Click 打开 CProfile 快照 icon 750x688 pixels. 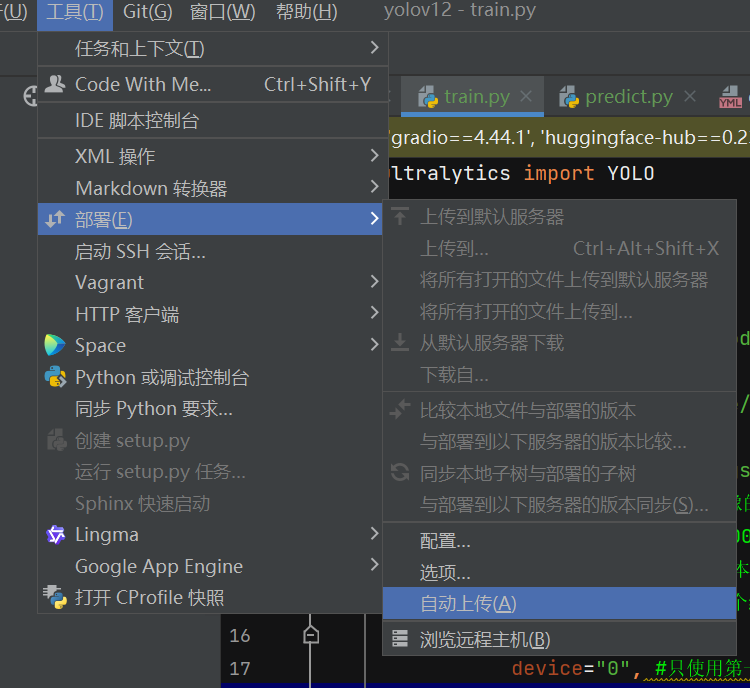point(55,597)
